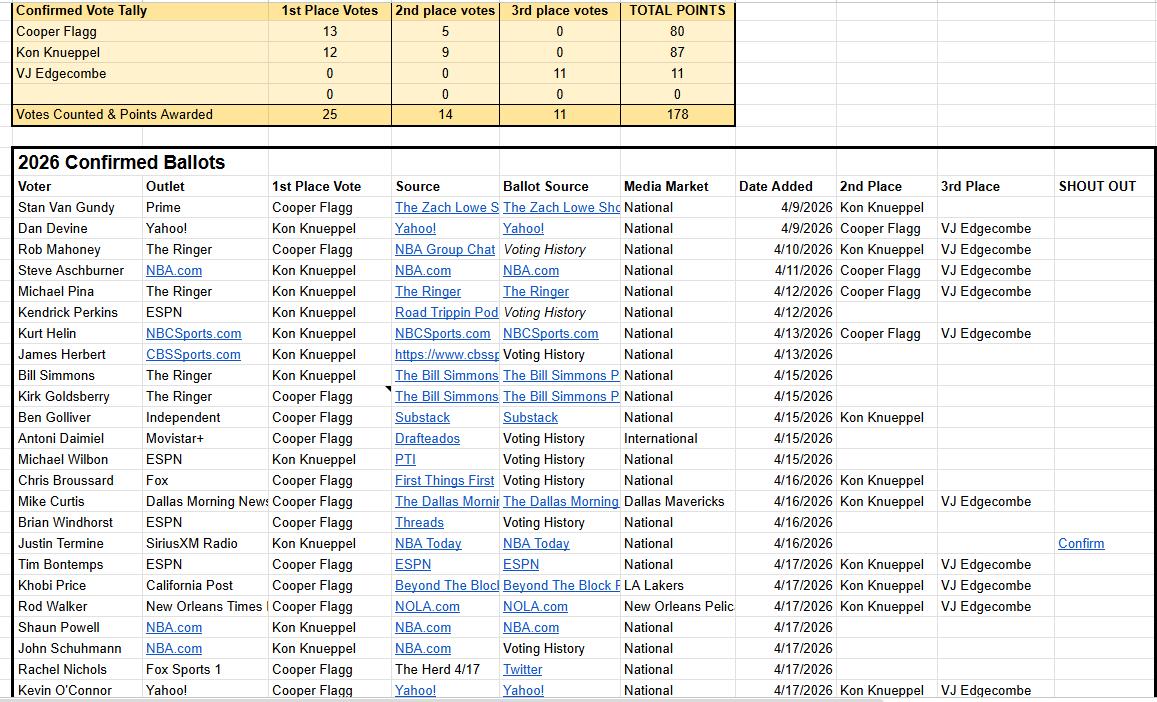This screenshot has height=702, width=1157.
Task: Open the ESPN source link for Tim Bontemps
Action: 413,564
